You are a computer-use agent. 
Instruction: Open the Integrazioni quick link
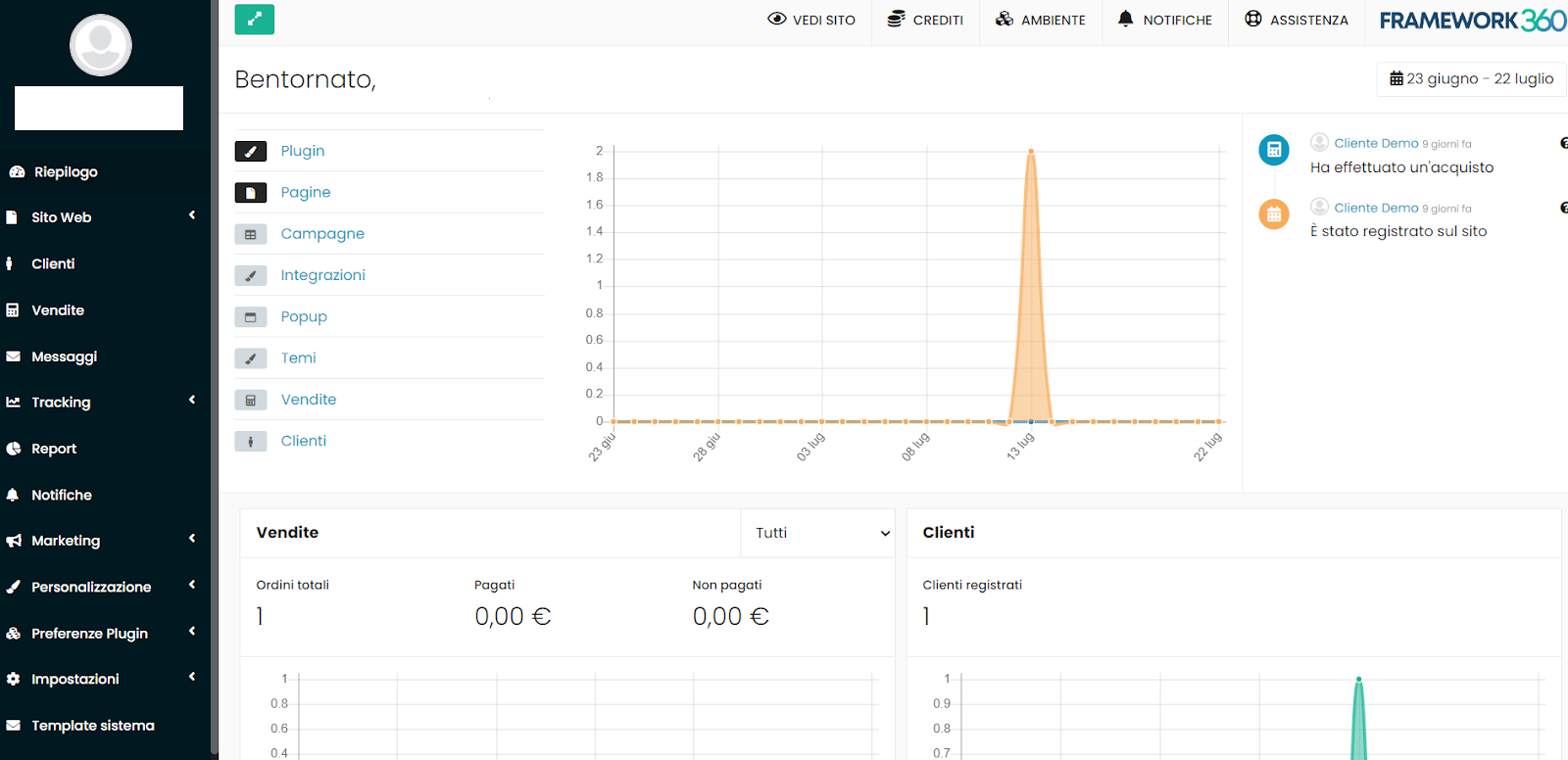[x=323, y=275]
